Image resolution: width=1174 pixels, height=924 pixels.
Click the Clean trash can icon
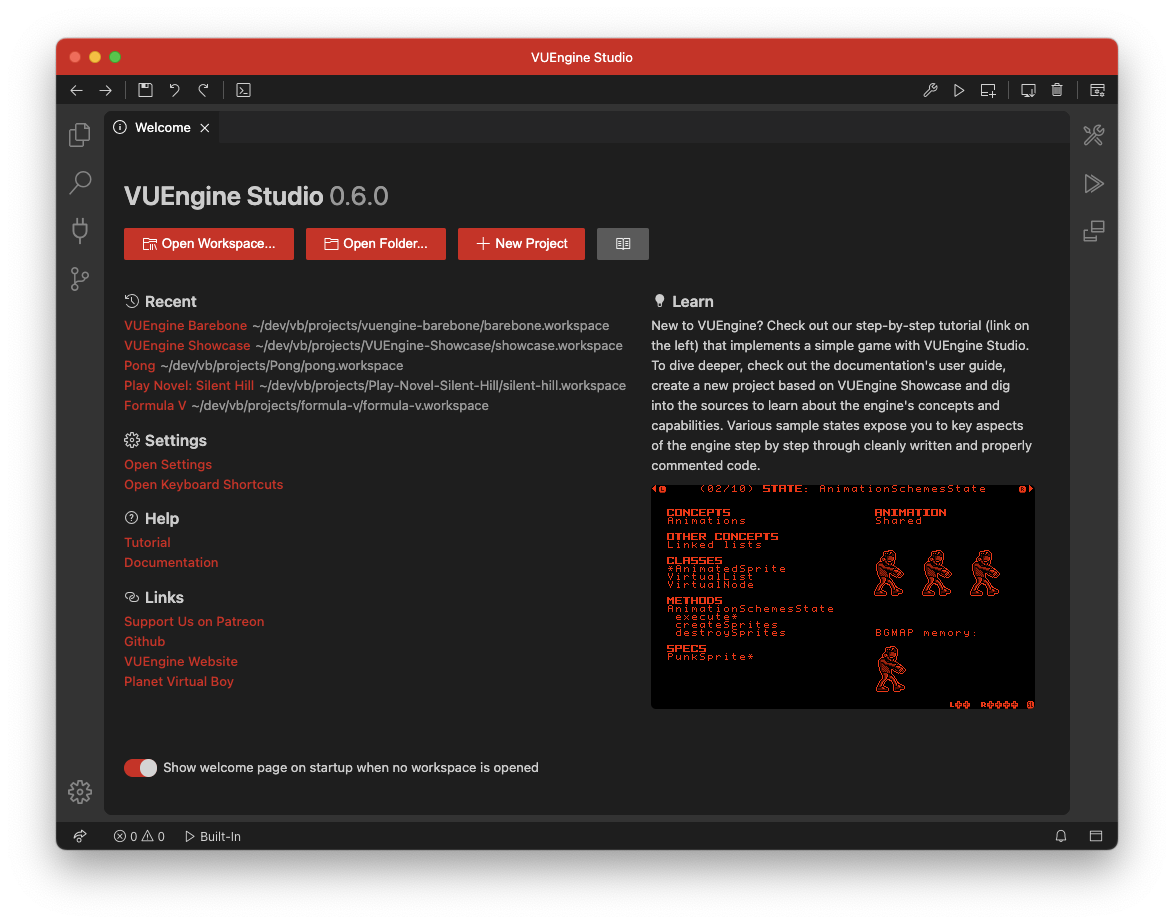point(1057,91)
